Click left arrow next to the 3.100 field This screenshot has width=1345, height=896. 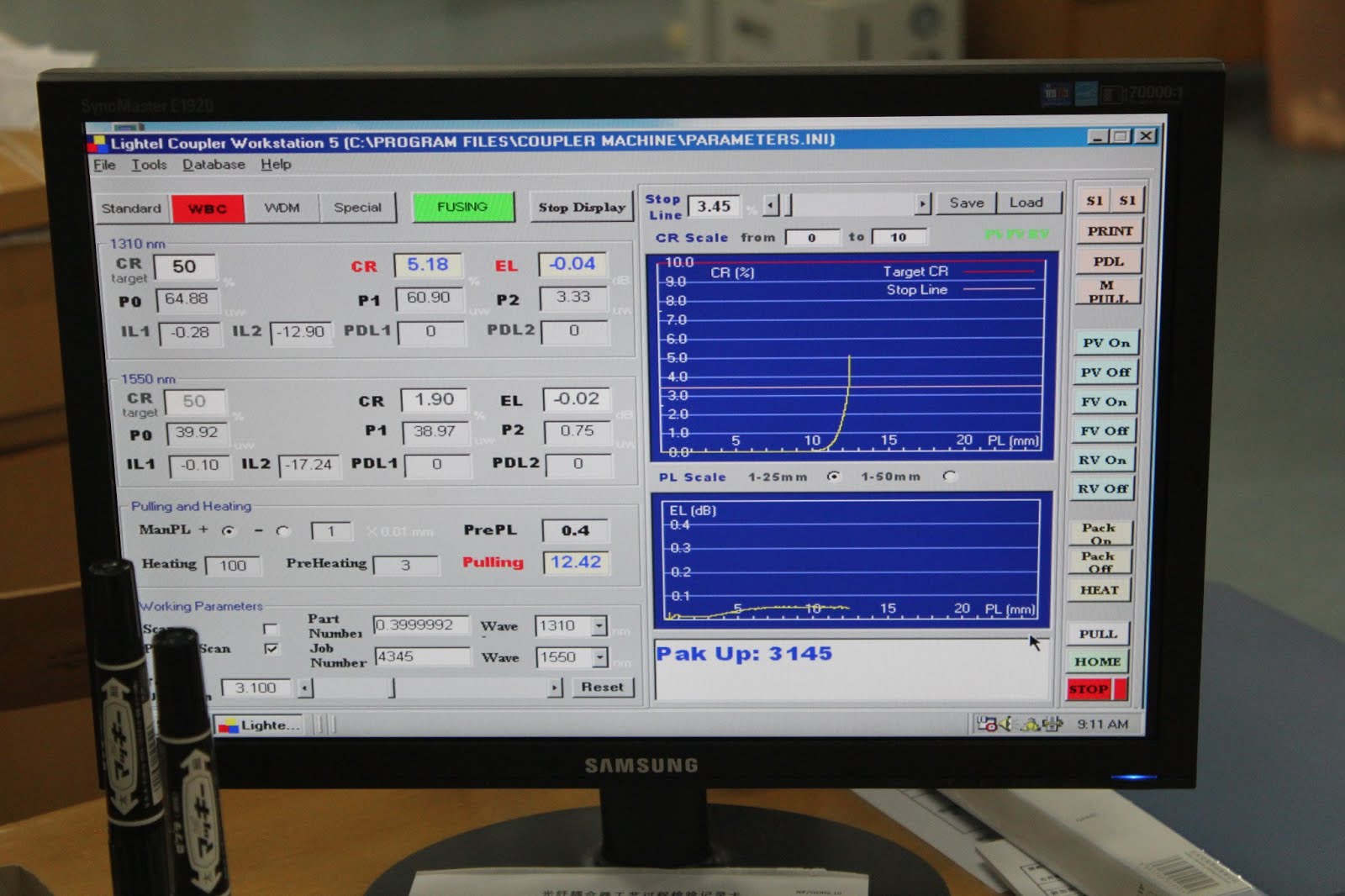pos(305,688)
